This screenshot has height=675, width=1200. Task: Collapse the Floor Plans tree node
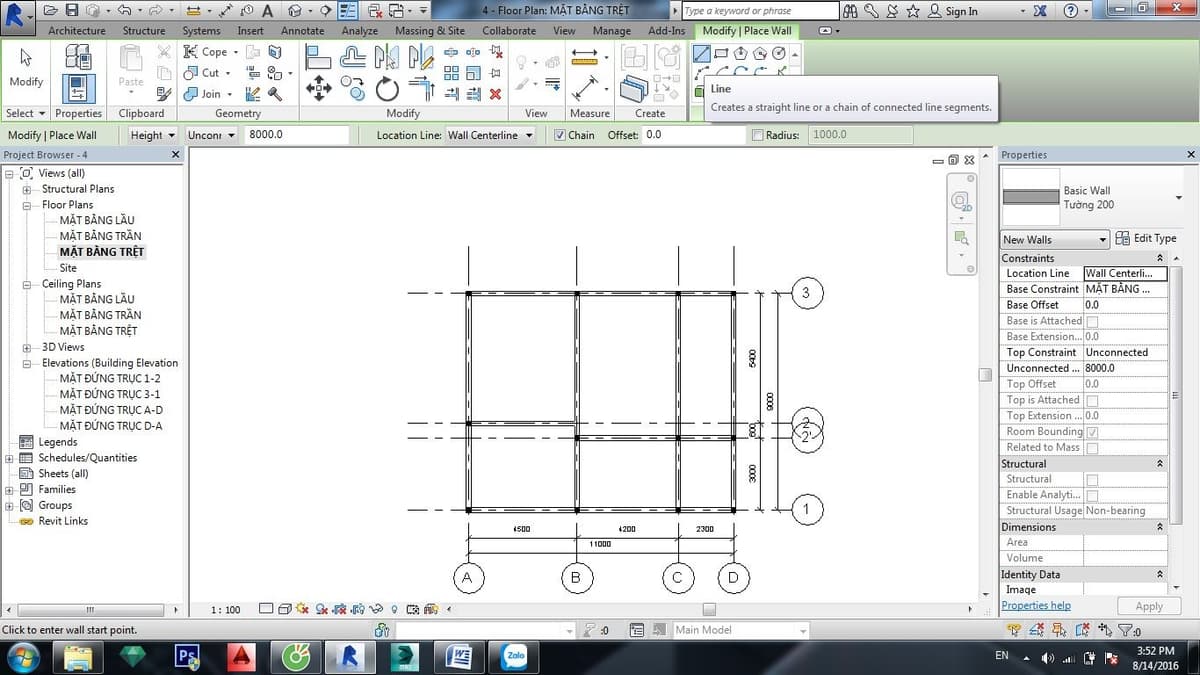[x=26, y=205]
